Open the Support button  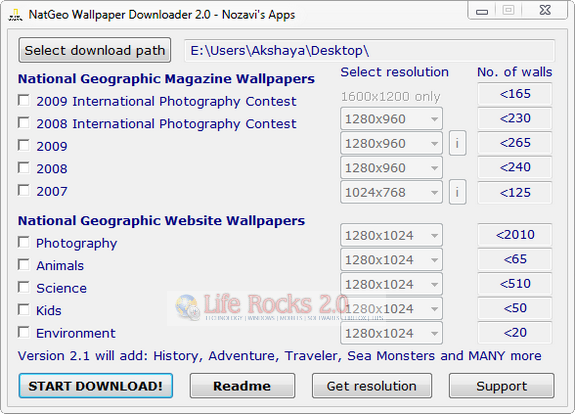point(501,386)
